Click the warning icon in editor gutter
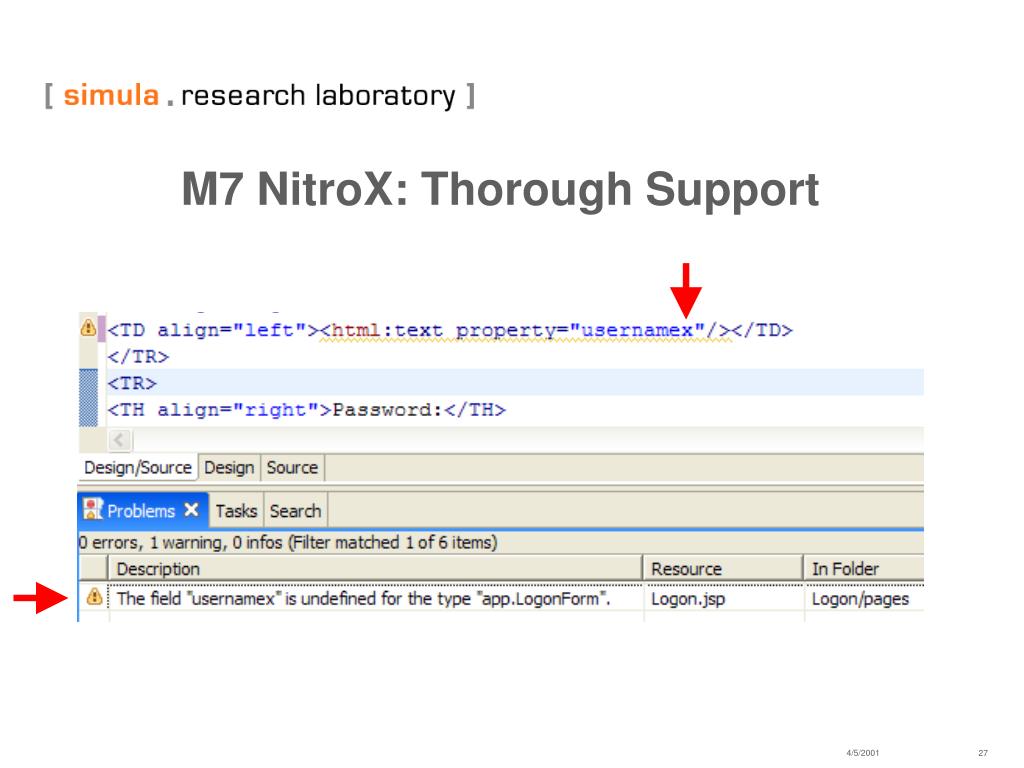 point(88,327)
